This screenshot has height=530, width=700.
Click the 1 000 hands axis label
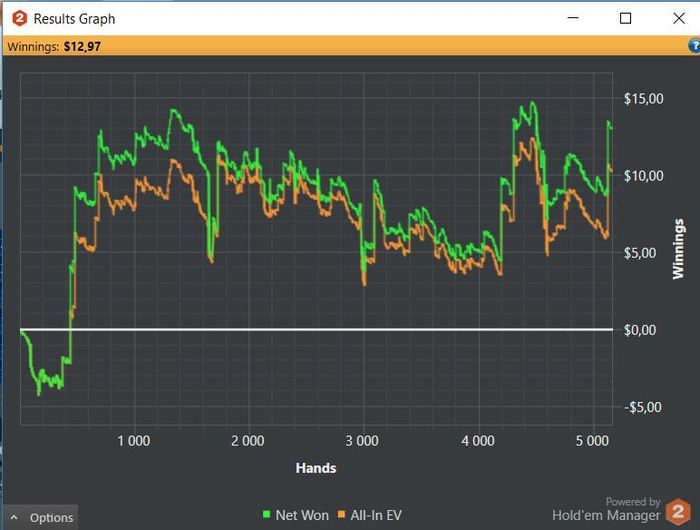coord(133,441)
